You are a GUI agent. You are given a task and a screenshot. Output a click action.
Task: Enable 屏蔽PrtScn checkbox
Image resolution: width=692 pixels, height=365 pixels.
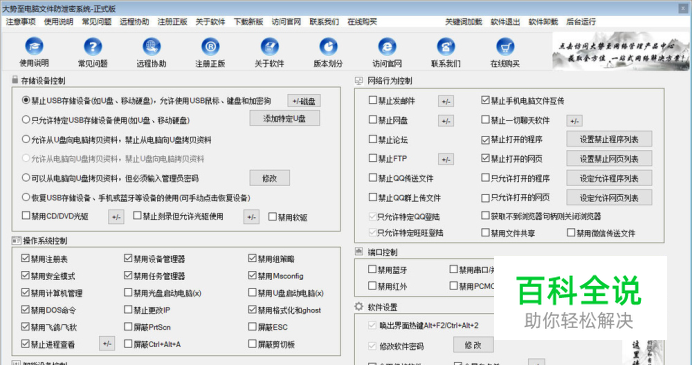pos(128,327)
